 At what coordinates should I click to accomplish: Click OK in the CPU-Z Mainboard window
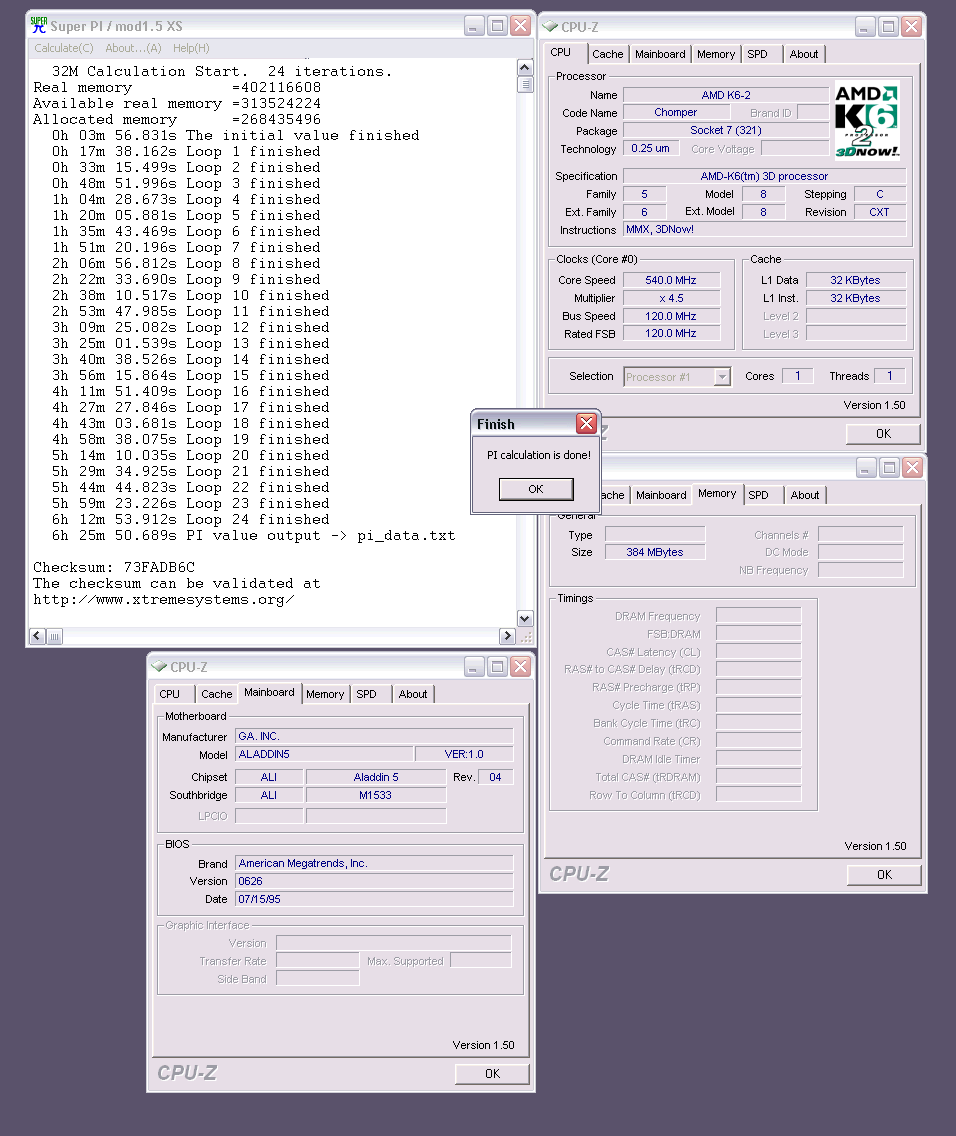click(x=492, y=1074)
